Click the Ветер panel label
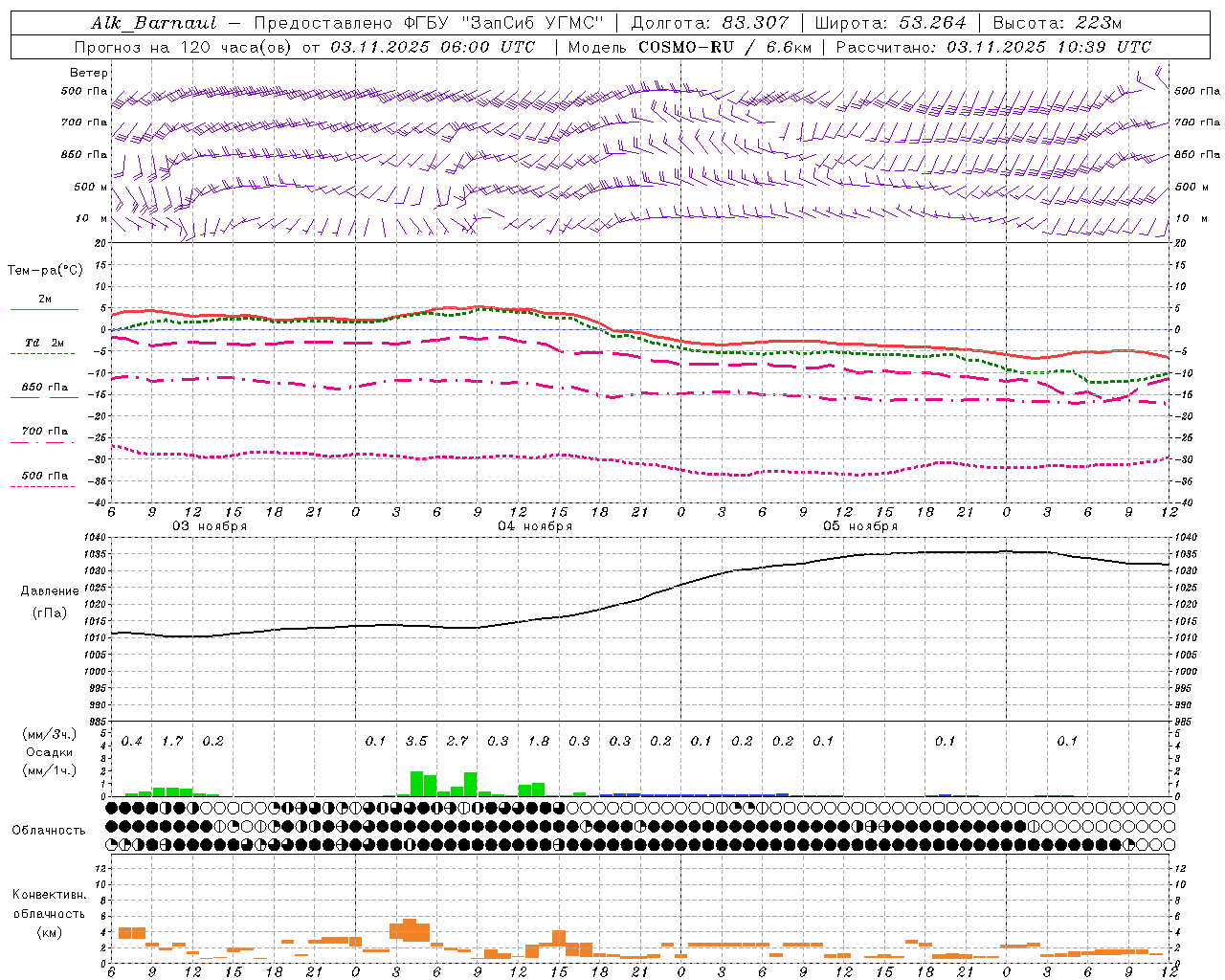Image resolution: width=1225 pixels, height=980 pixels. (x=89, y=73)
